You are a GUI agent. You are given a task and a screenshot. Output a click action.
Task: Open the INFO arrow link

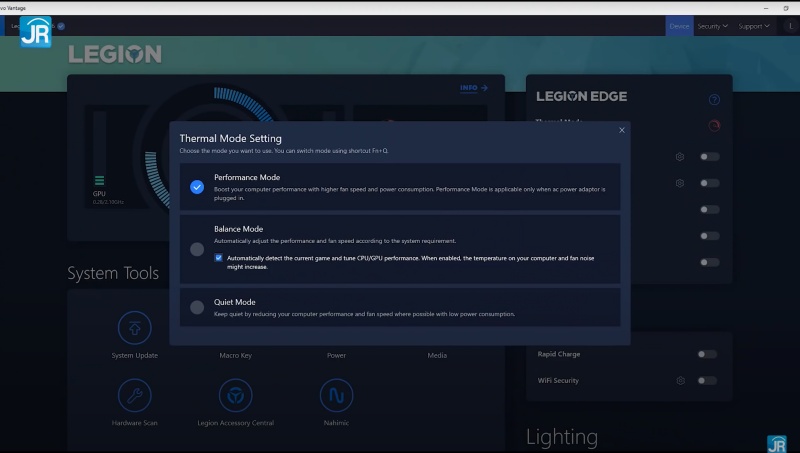(x=474, y=88)
